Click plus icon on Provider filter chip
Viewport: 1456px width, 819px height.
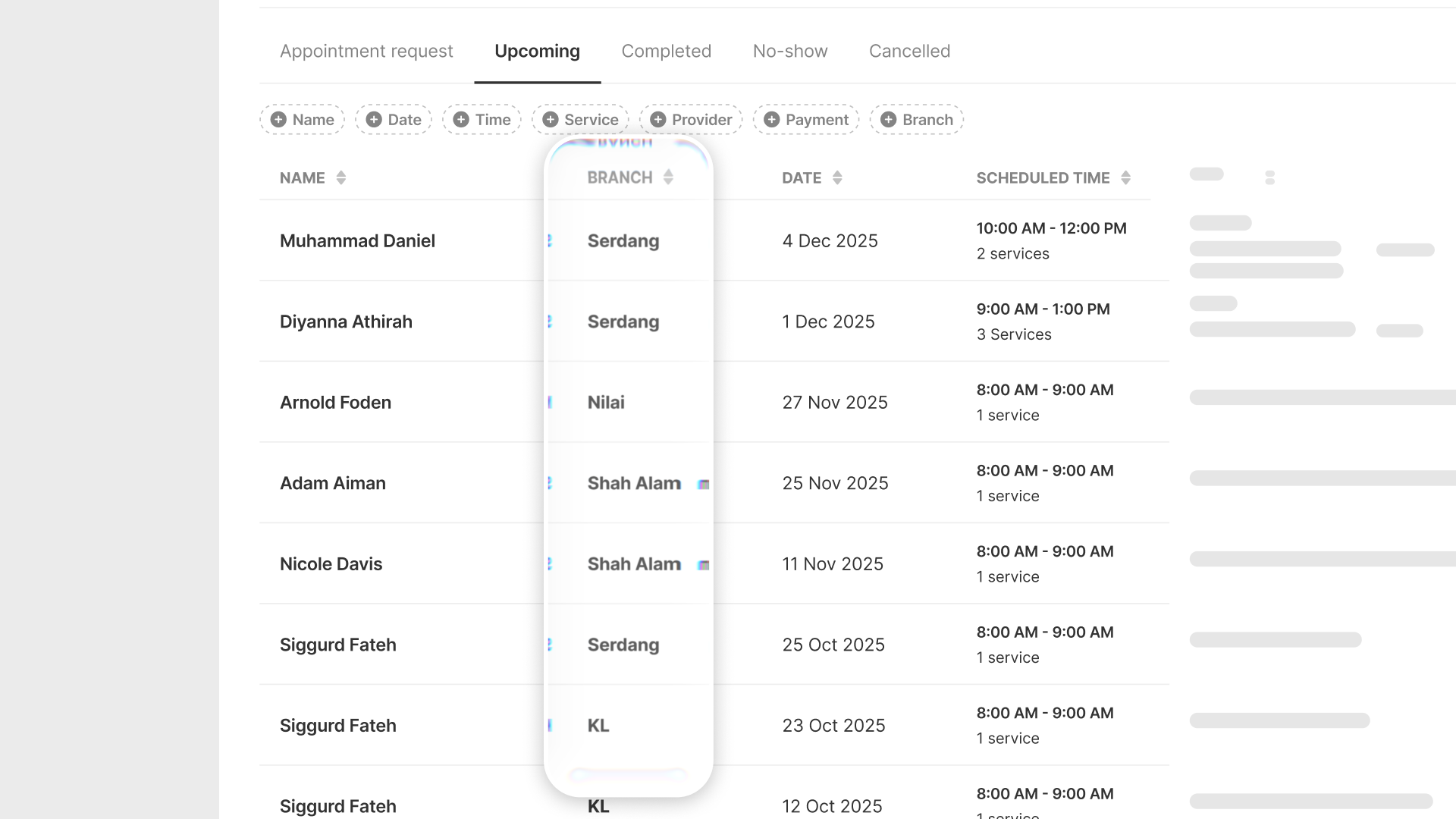[658, 120]
